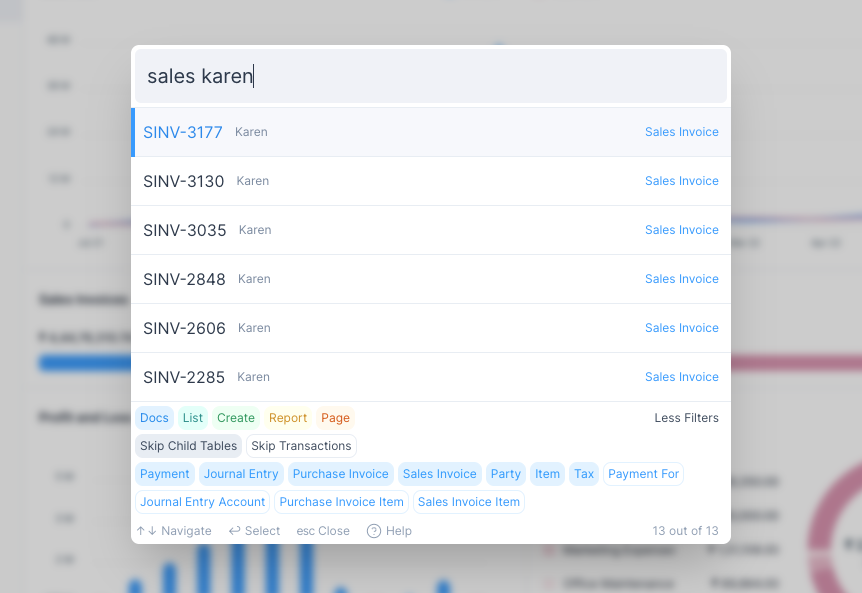This screenshot has height=593, width=862.
Task: Enable Skip Child Tables option
Action: click(189, 446)
